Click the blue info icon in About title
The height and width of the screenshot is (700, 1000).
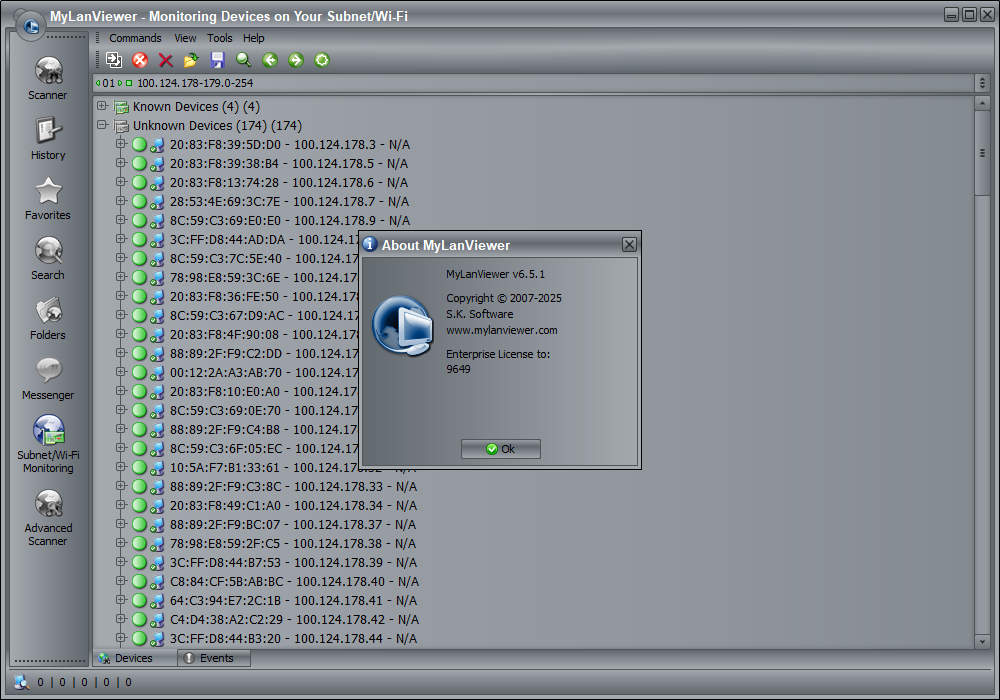(x=370, y=244)
